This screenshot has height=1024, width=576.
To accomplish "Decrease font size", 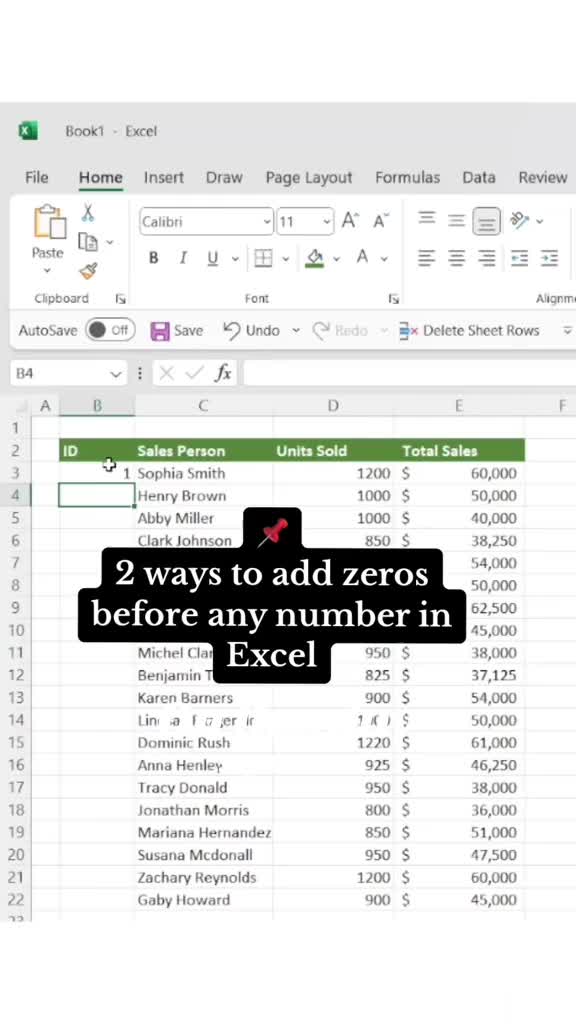I will click(381, 221).
